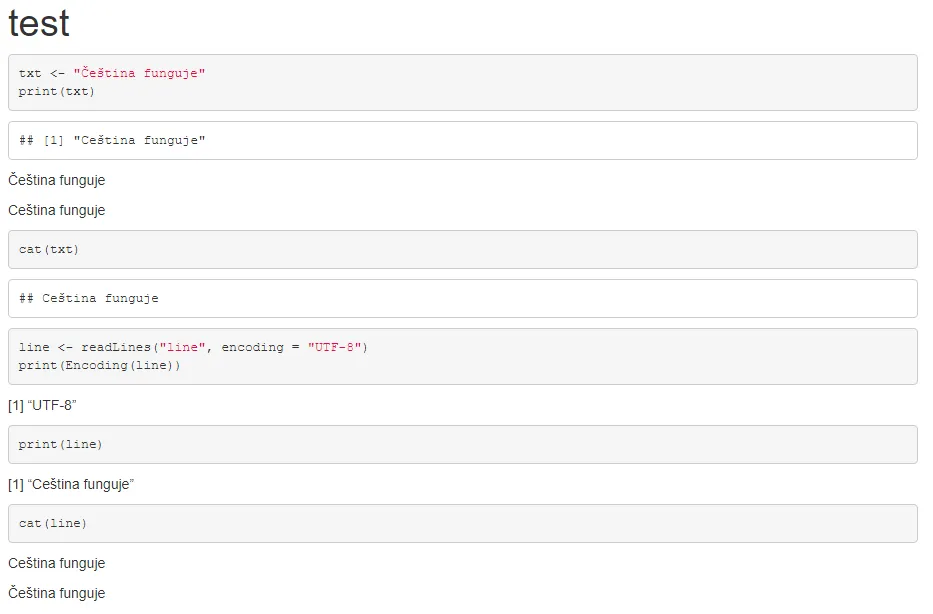Viewport: 933px width, 614px height.
Task: Click the print(txt) code line
Action: [x=56, y=92]
